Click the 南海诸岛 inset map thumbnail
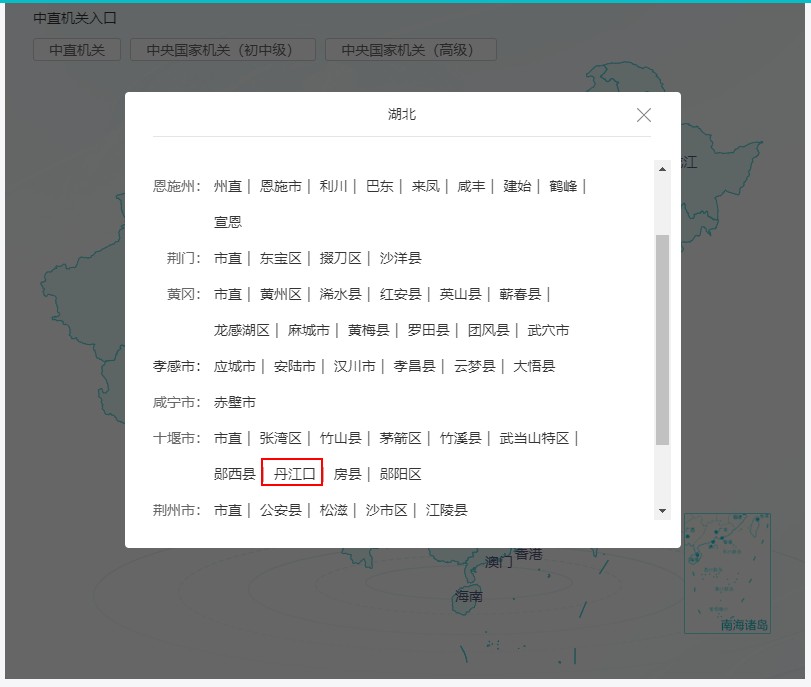Screen dimensions: 811x687 (x=727, y=573)
